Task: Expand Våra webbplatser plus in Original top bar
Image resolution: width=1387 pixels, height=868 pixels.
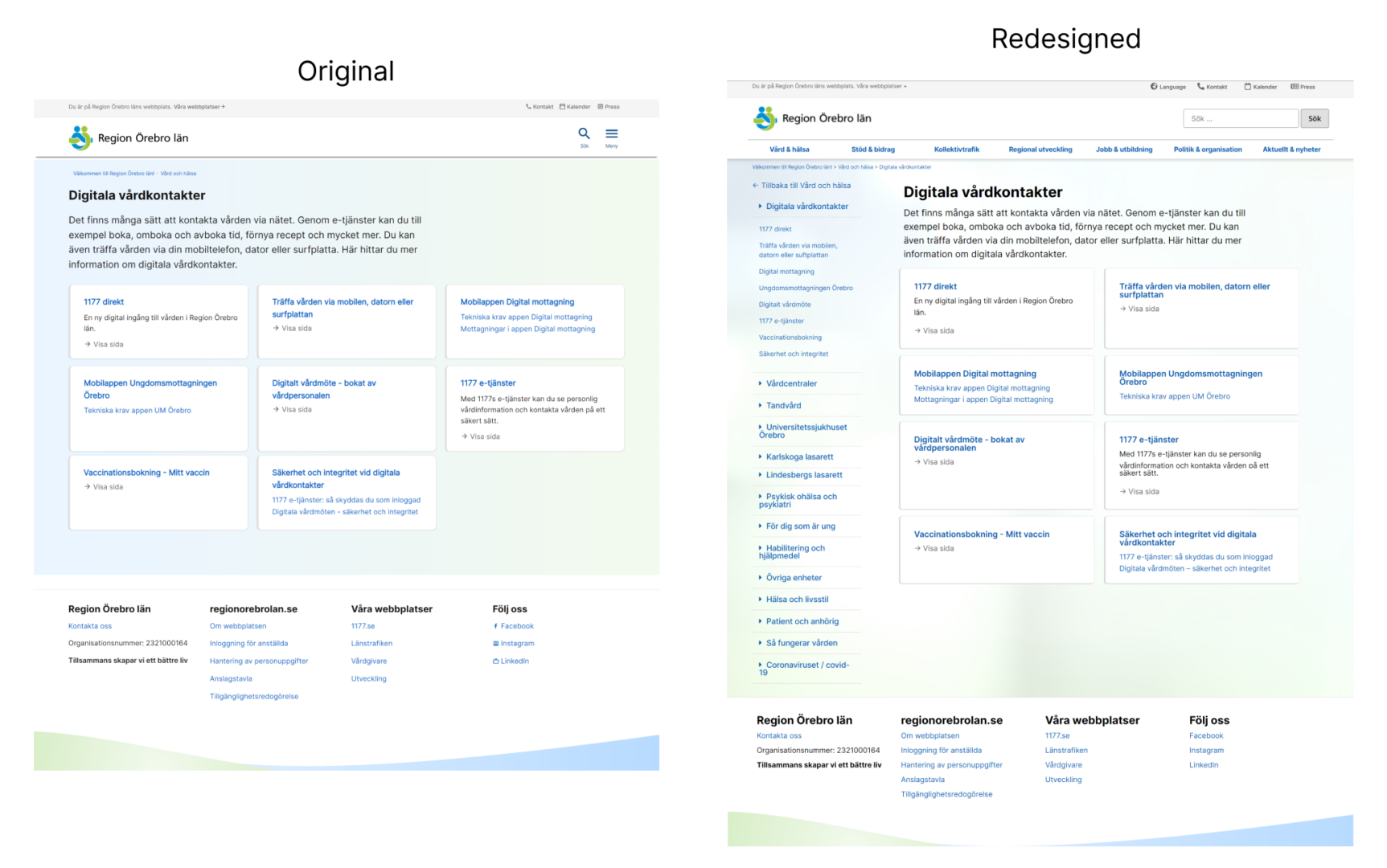Action: point(223,107)
